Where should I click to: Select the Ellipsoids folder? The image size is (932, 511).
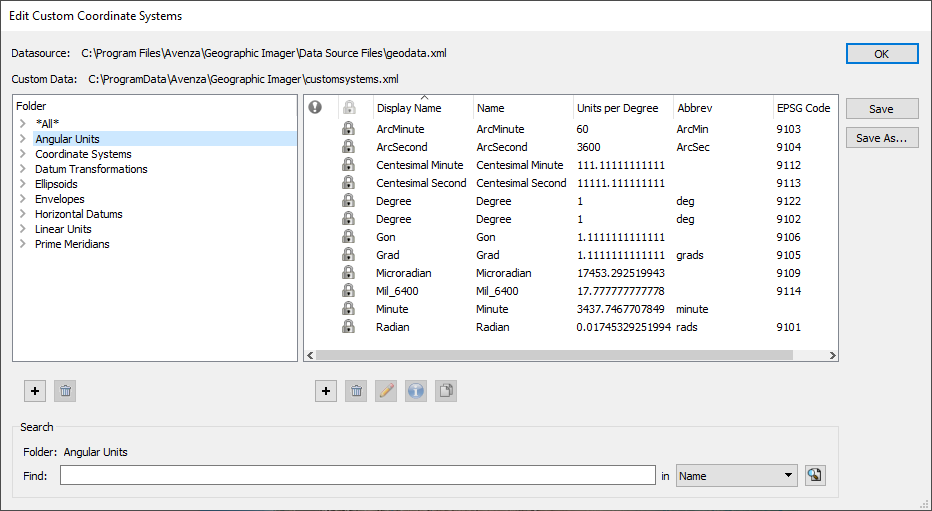point(56,184)
